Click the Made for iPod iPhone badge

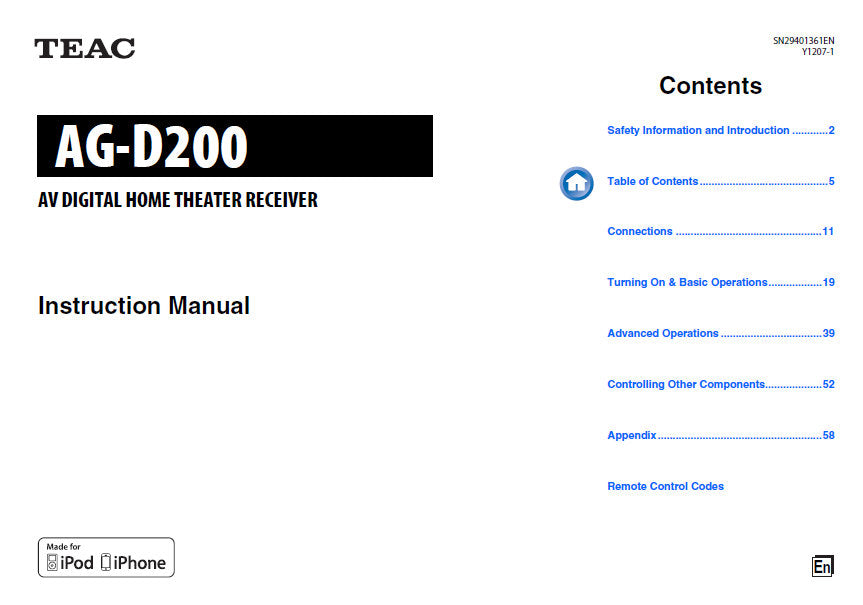[106, 557]
